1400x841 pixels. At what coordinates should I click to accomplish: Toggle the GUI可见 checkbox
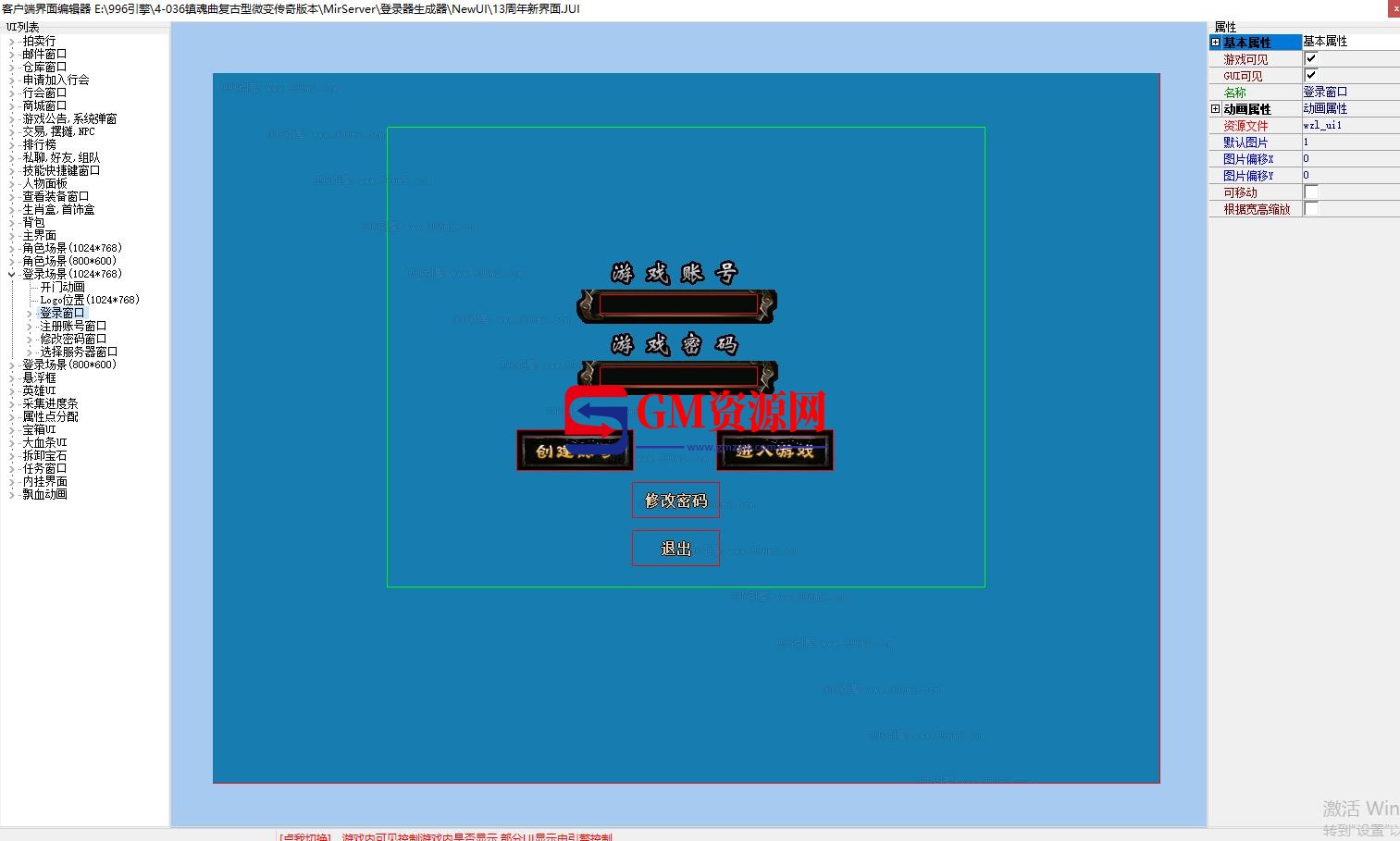pos(1310,75)
